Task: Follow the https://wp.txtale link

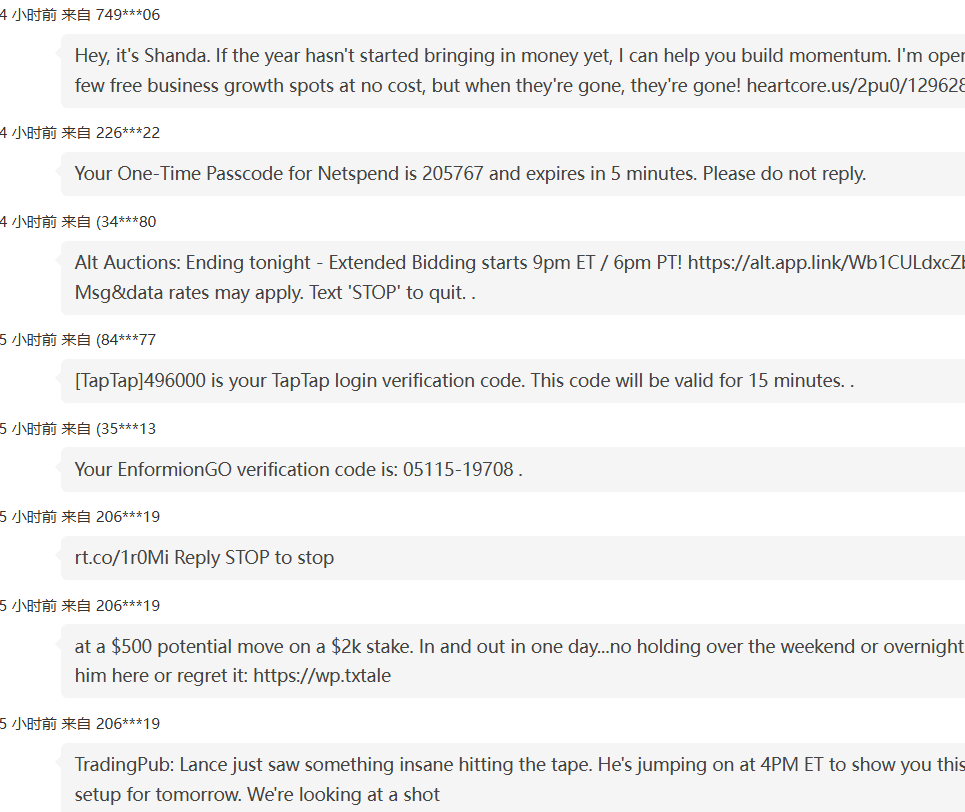Action: point(322,676)
